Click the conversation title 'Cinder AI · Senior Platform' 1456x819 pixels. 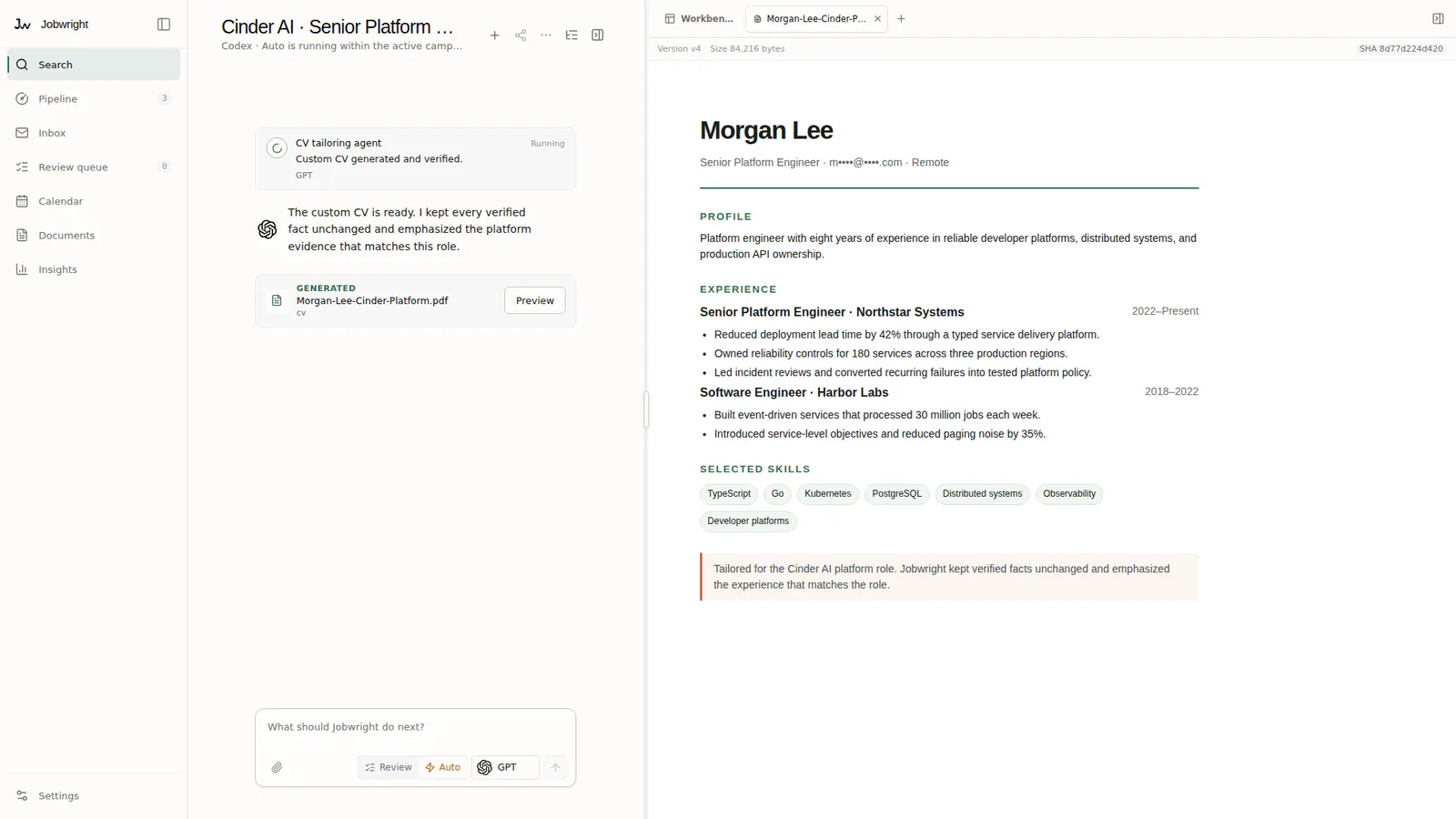(x=338, y=26)
